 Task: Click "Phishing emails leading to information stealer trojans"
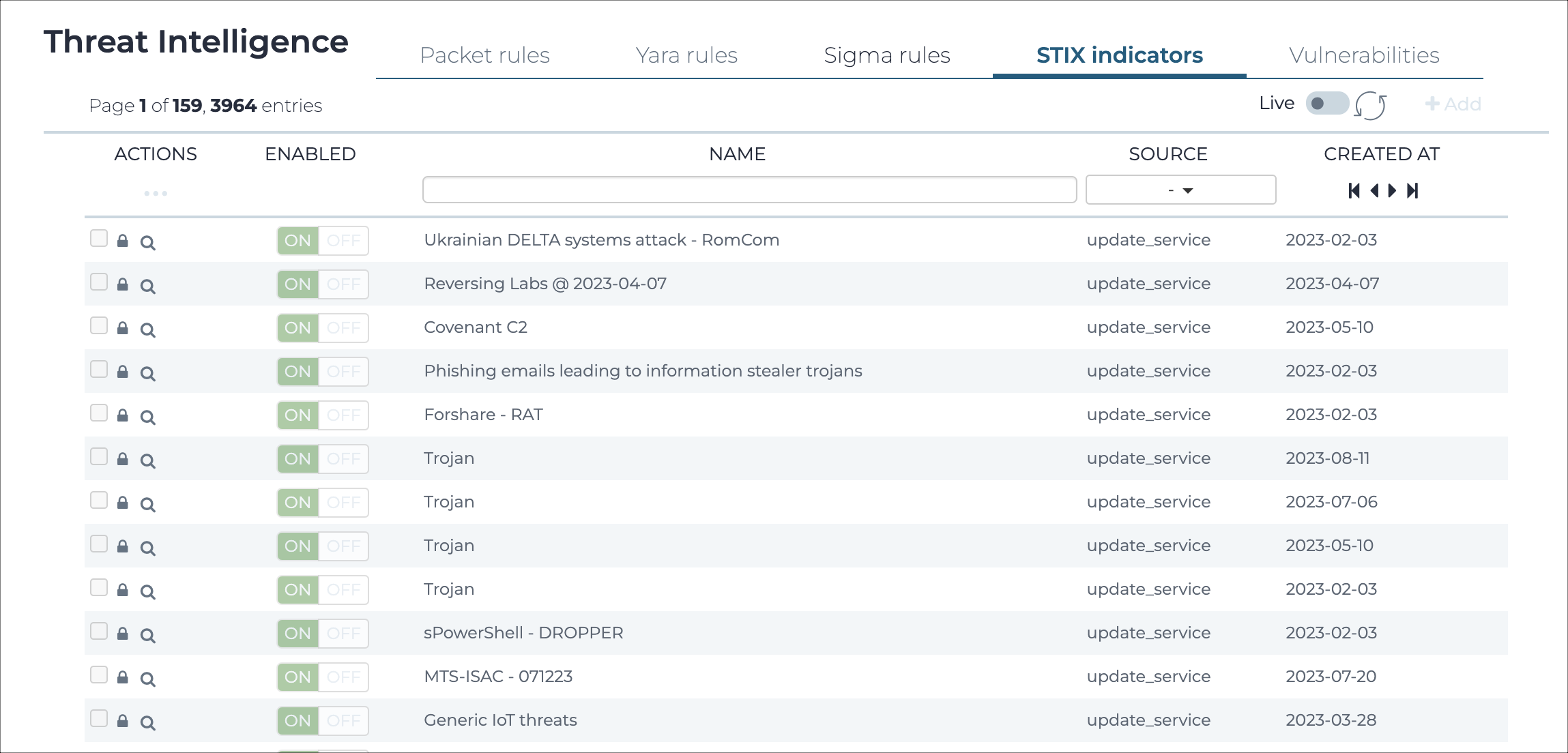pos(643,371)
